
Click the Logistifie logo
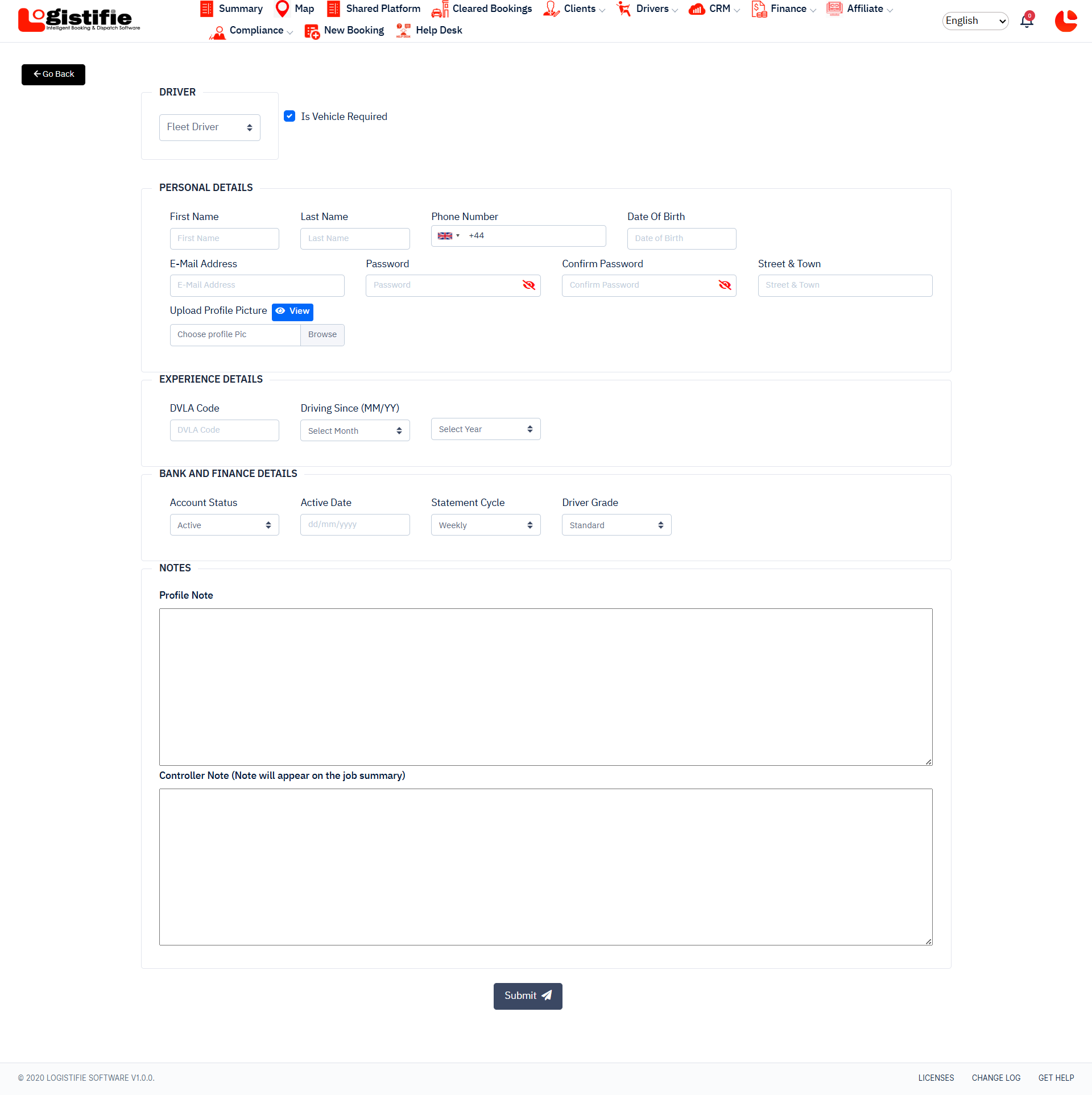78,19
